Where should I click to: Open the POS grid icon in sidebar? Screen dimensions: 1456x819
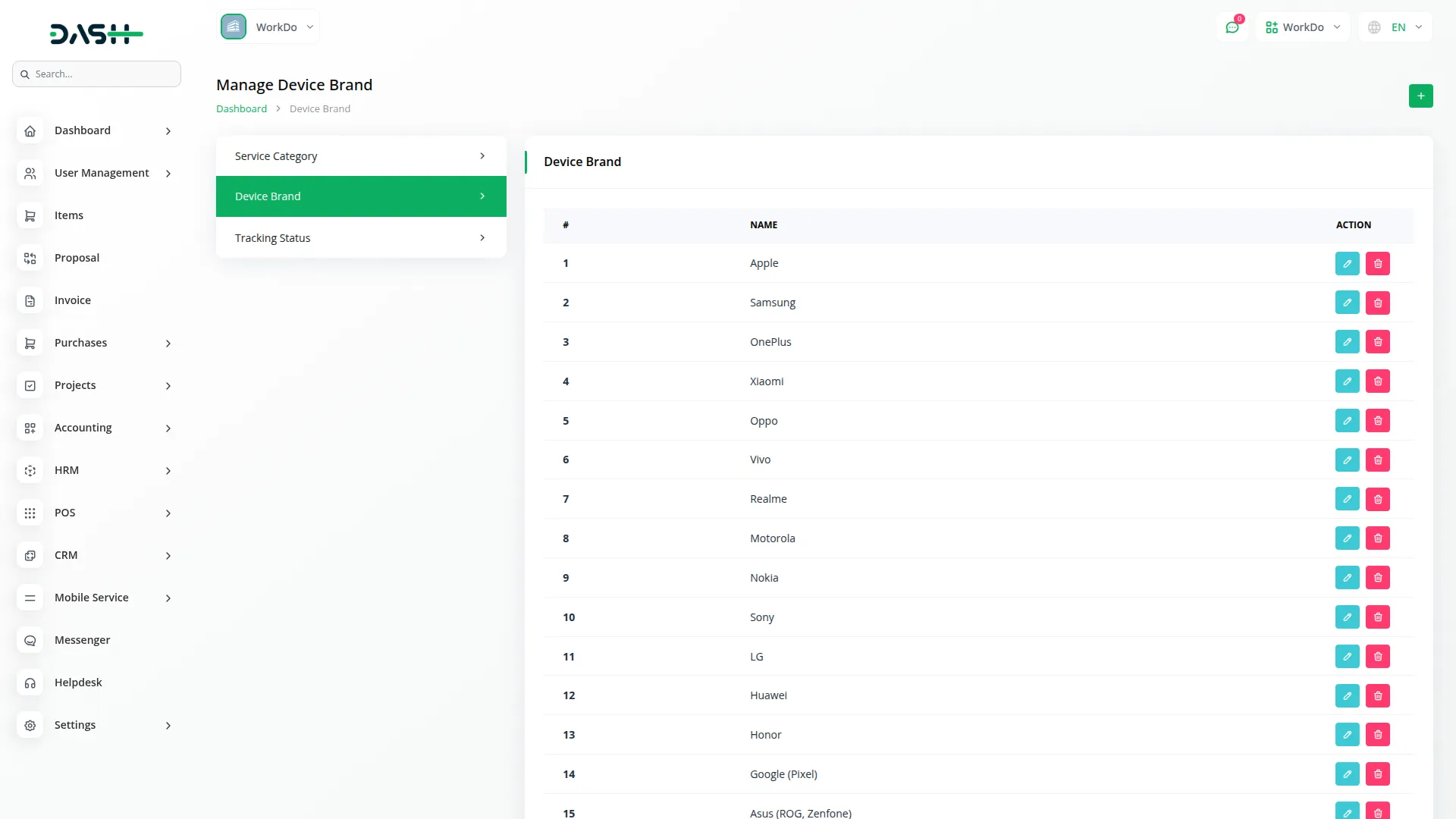coord(30,513)
